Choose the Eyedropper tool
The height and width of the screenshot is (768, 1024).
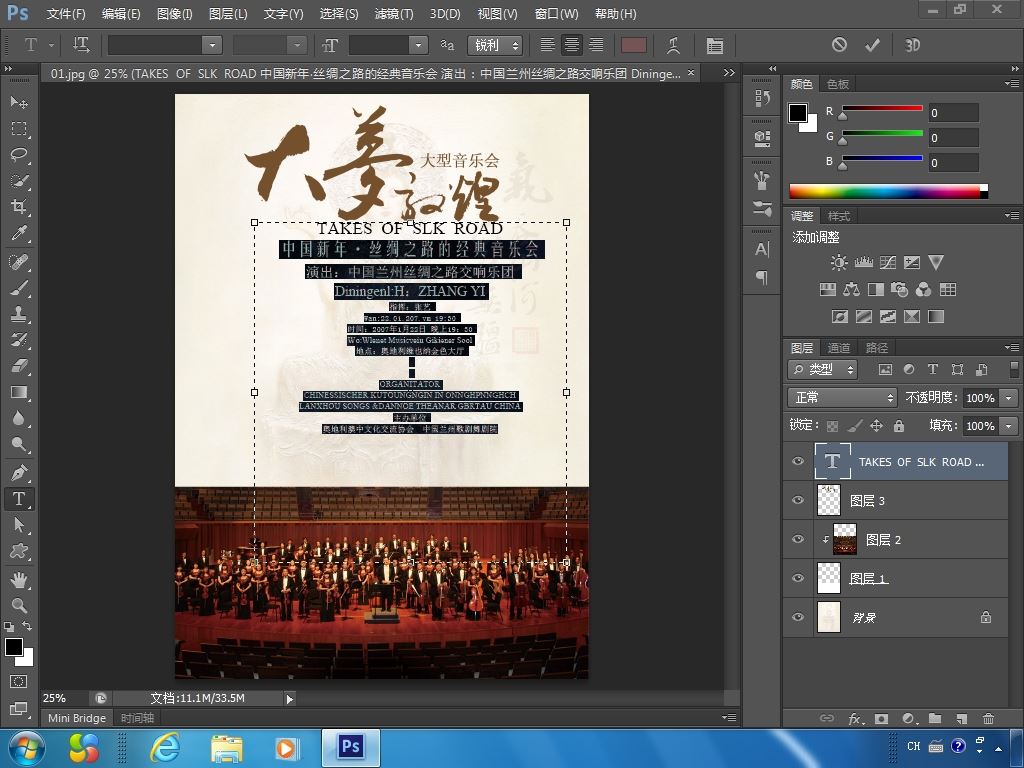tap(19, 233)
